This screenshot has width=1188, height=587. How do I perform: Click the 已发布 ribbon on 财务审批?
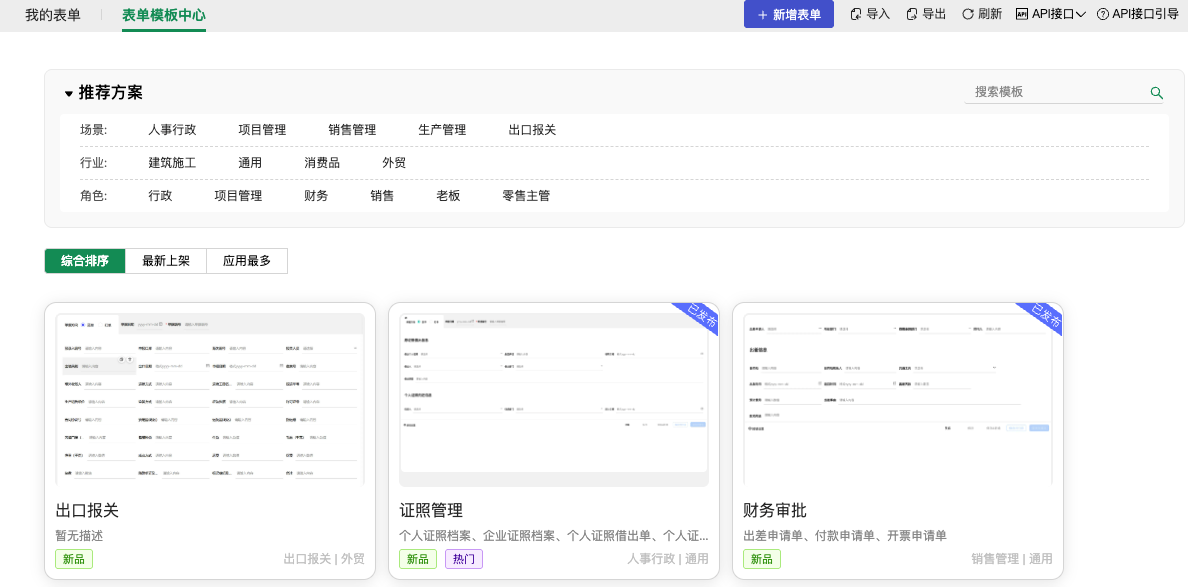(1045, 317)
